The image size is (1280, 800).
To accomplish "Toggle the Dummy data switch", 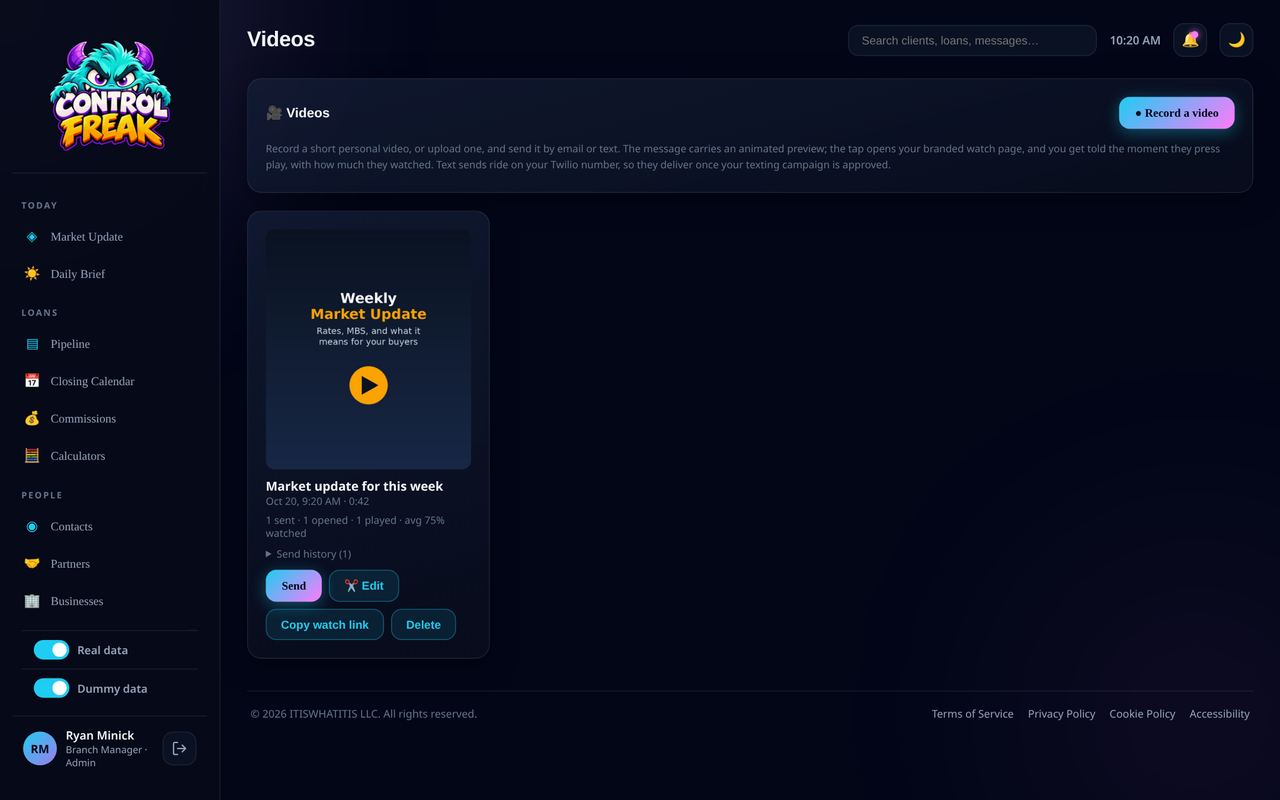I will 51,688.
